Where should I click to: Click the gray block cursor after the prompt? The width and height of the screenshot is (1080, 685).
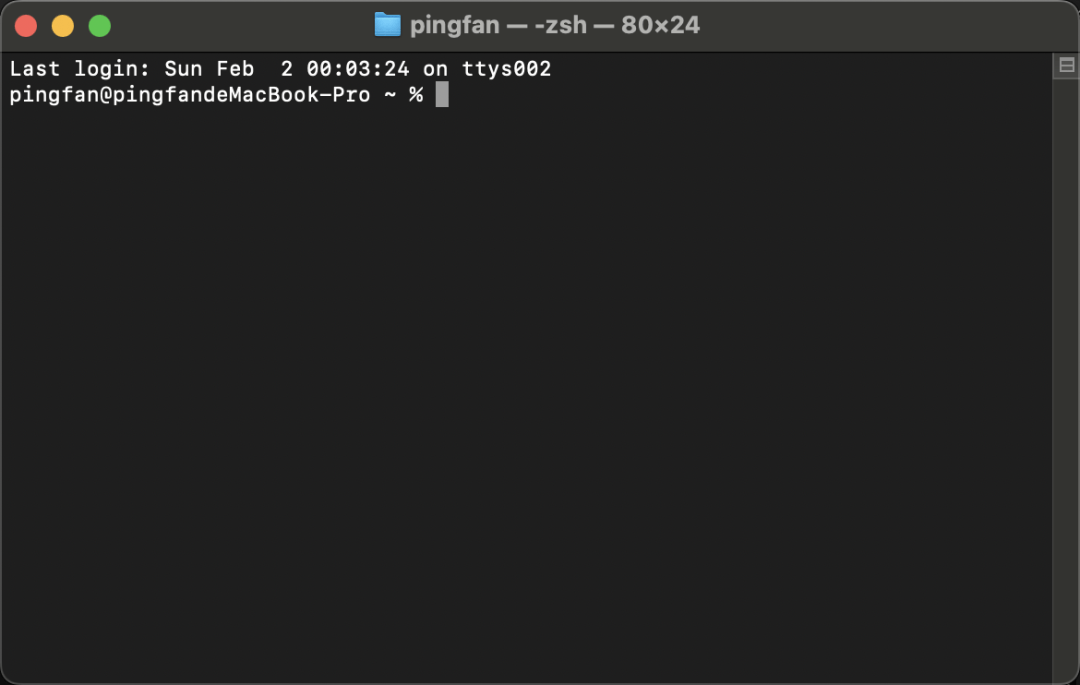coord(442,94)
